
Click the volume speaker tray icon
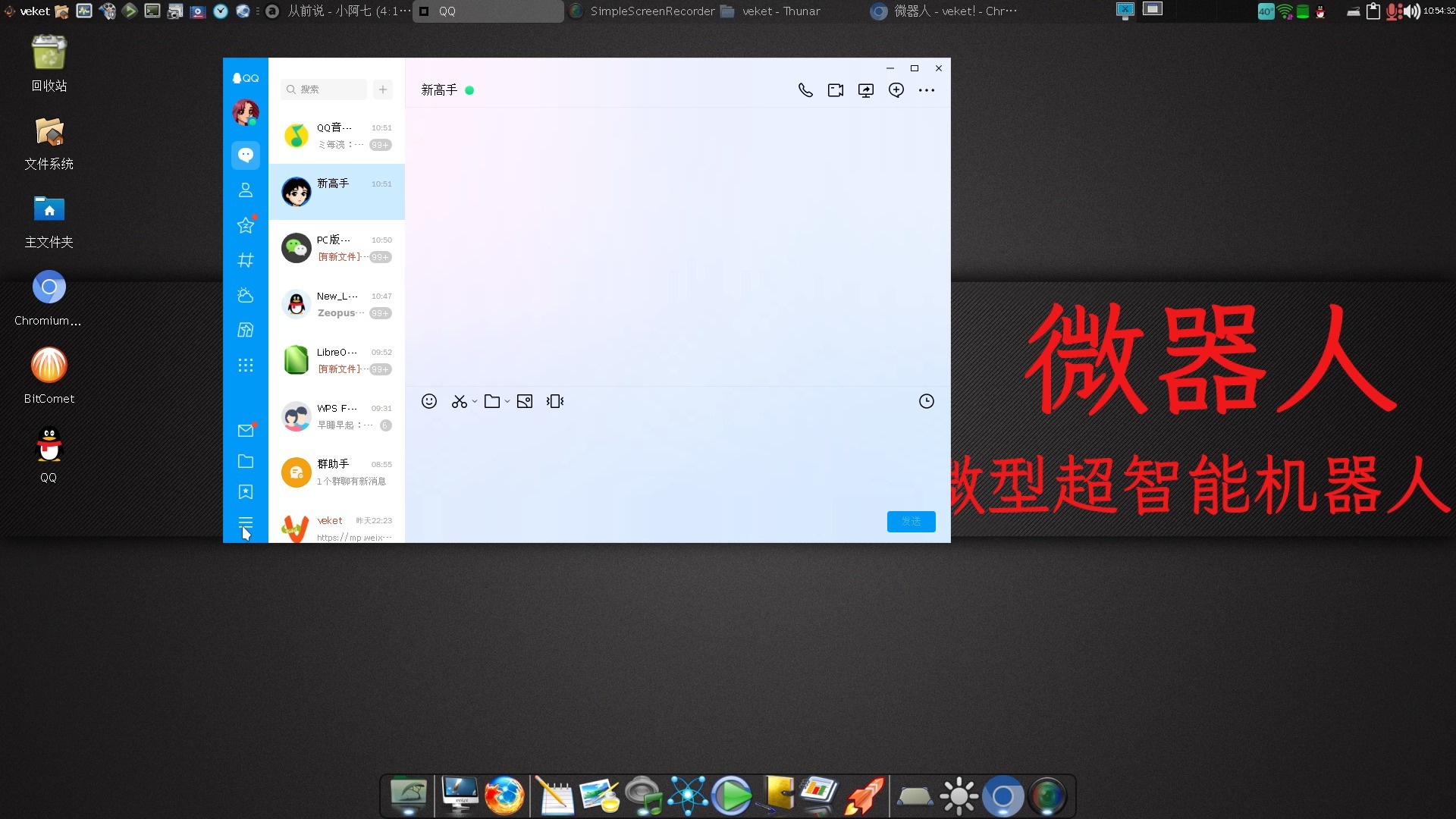1412,11
